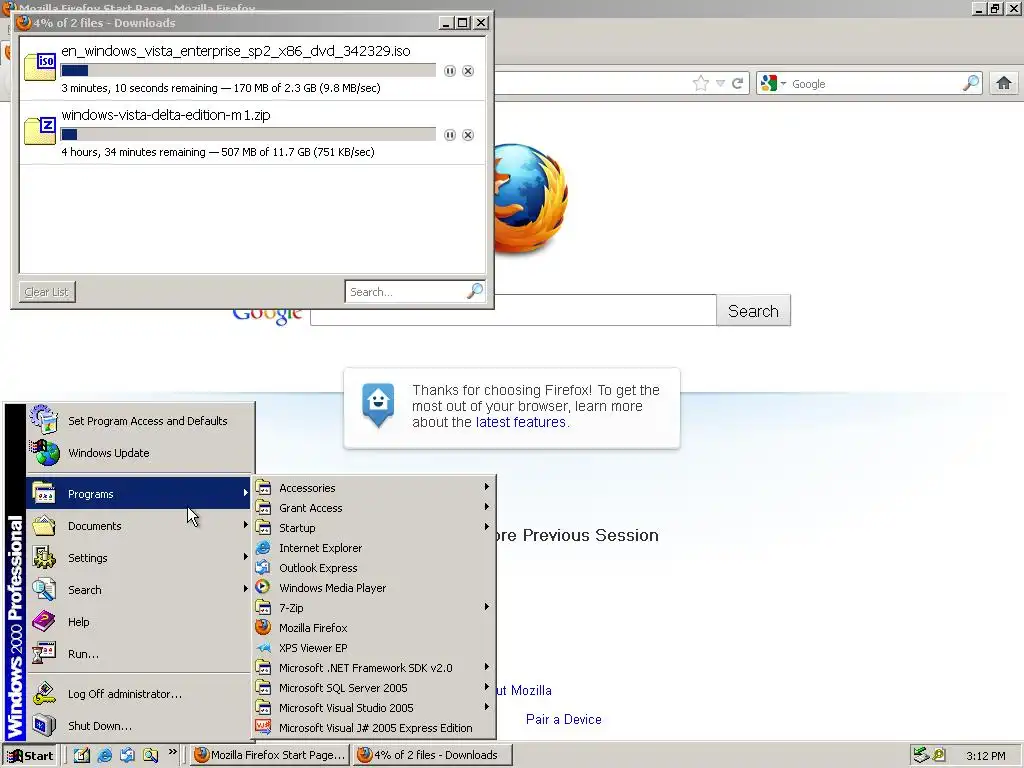Focus the Google search box on start page

(513, 310)
